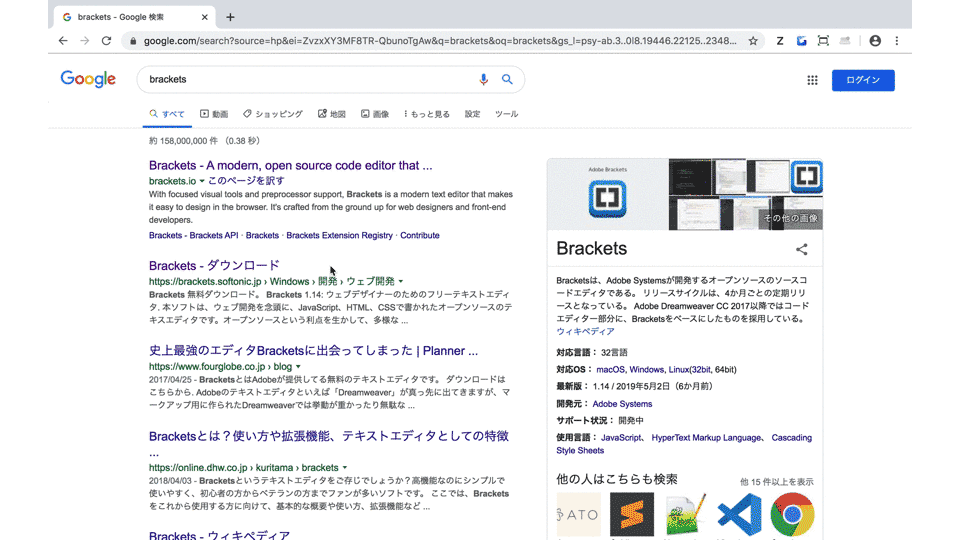Open Brackets - ウィキペディア result
The image size is (960, 540).
pos(219,534)
